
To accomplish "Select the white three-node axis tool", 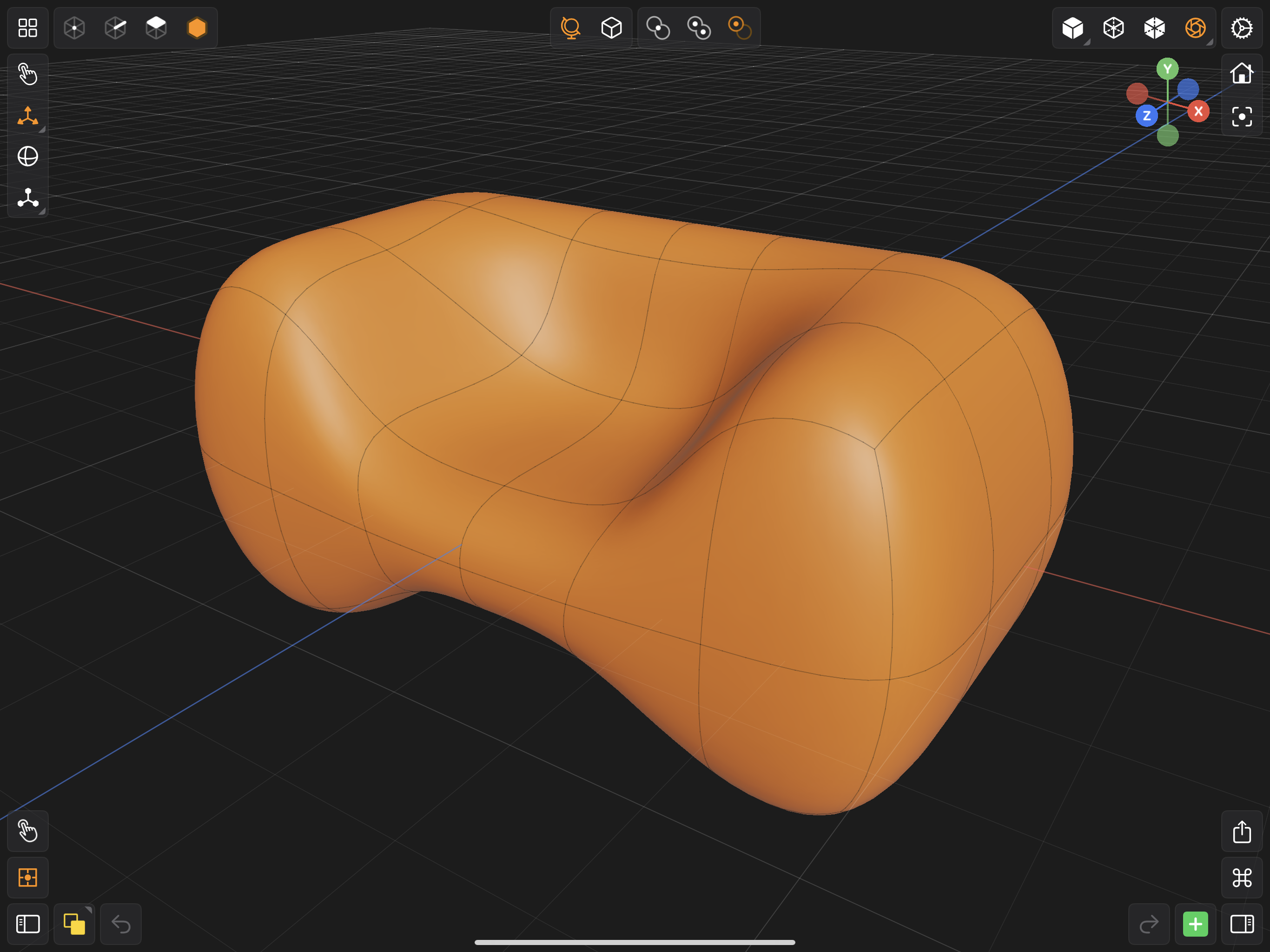I will [x=27, y=198].
